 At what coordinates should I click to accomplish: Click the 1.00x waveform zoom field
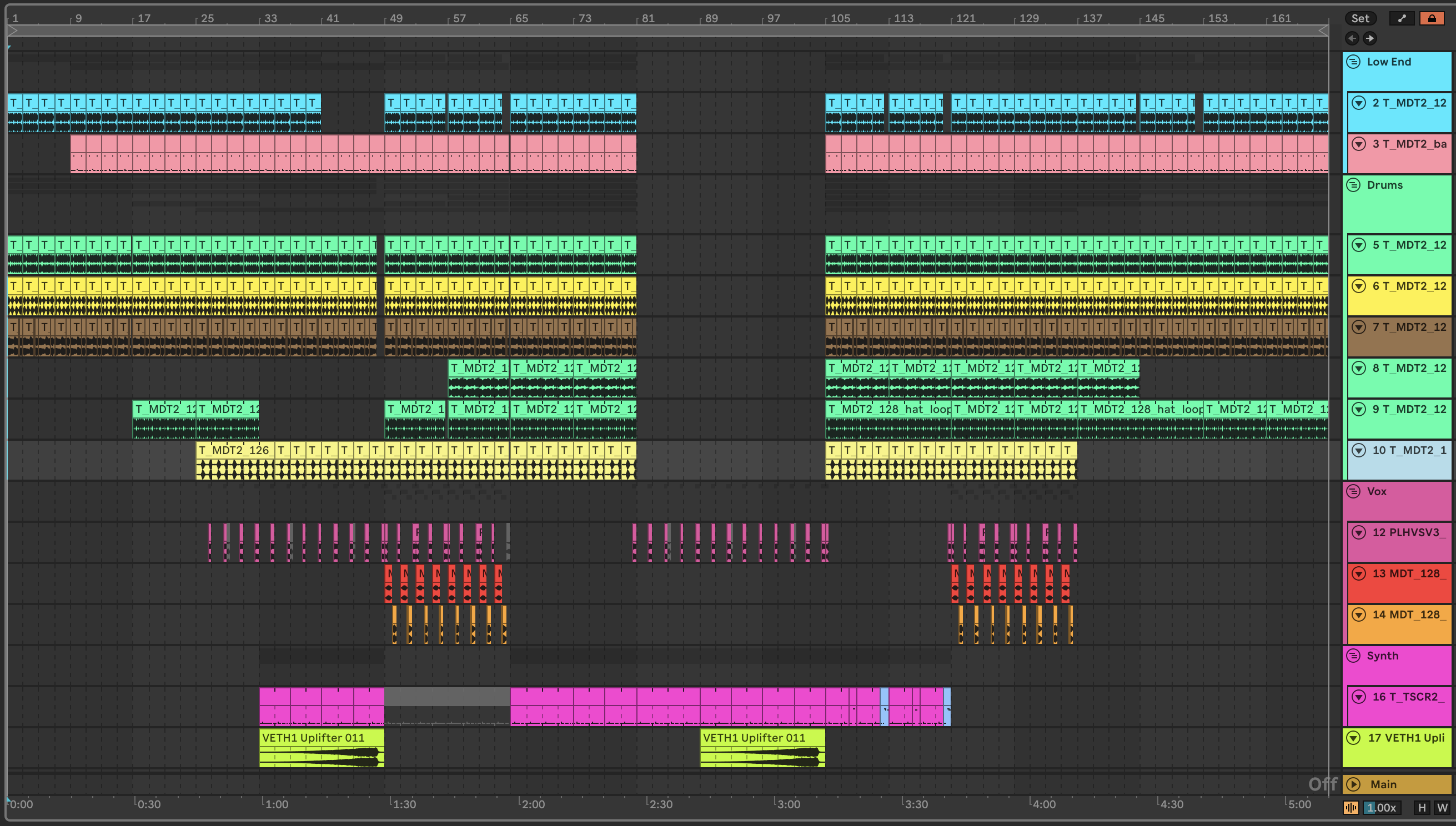click(1381, 807)
